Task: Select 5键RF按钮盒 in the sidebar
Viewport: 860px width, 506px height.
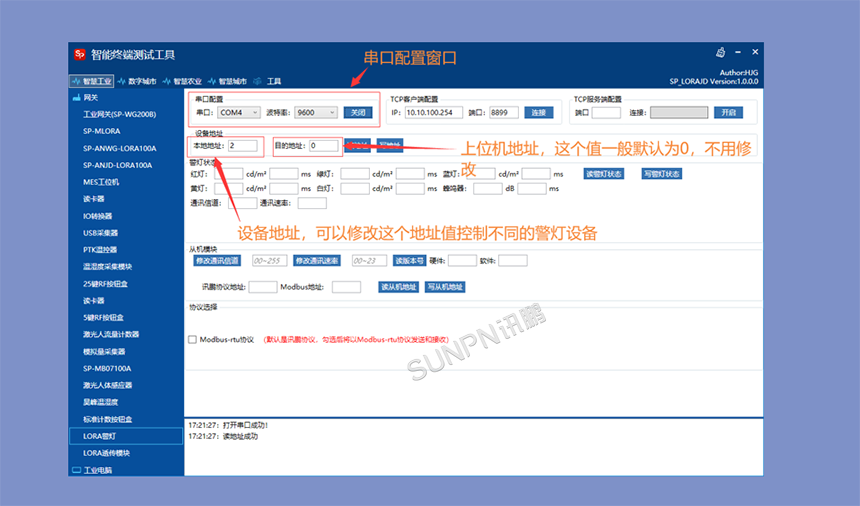Action: [103, 317]
